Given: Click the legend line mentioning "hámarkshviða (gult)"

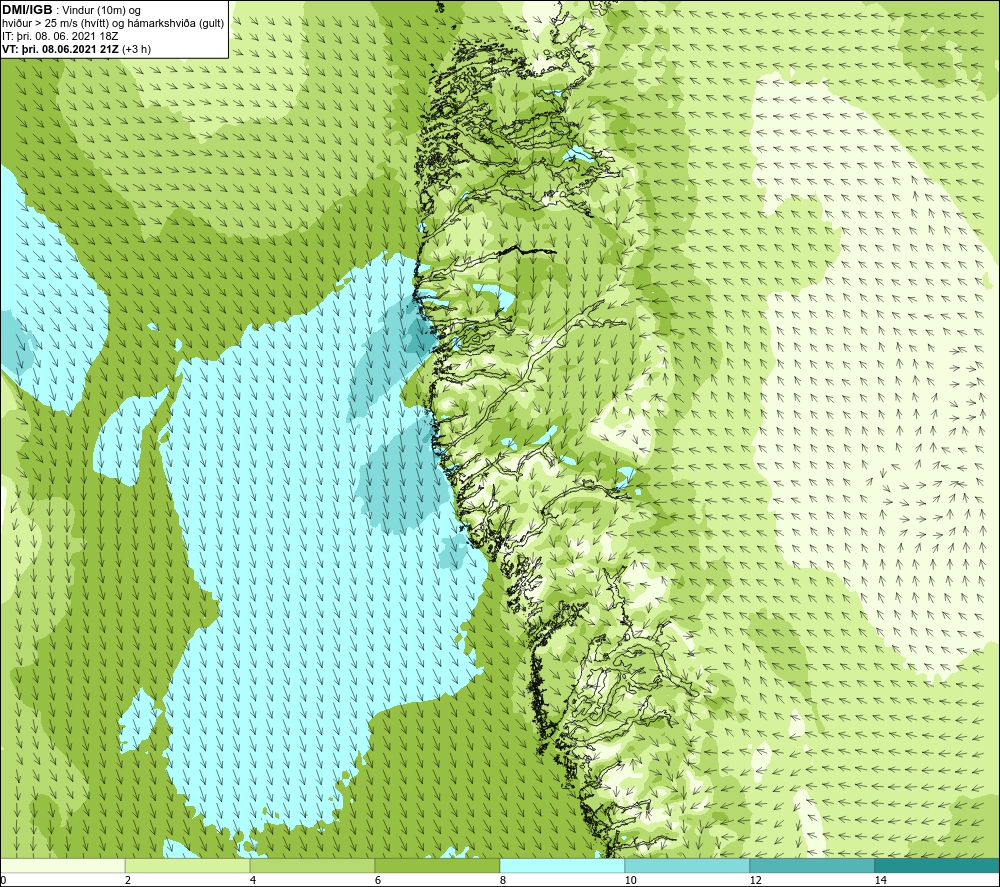Looking at the screenshot, I should (x=113, y=23).
